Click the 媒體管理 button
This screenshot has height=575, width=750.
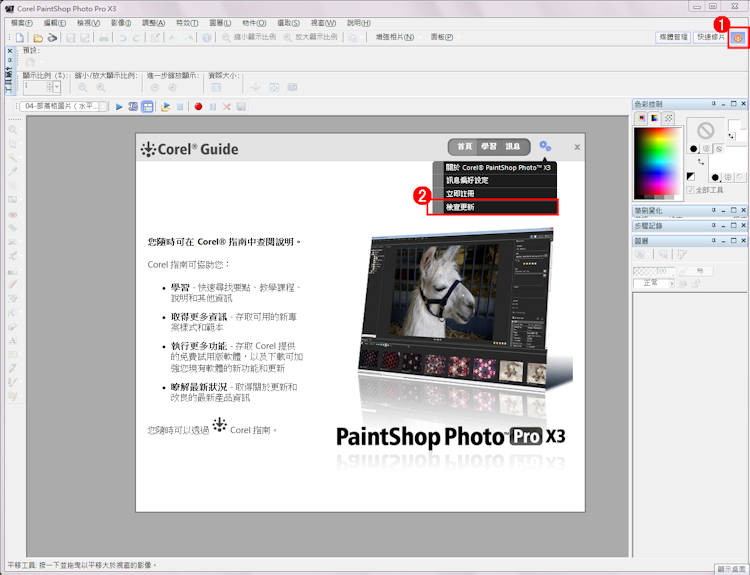[x=673, y=37]
